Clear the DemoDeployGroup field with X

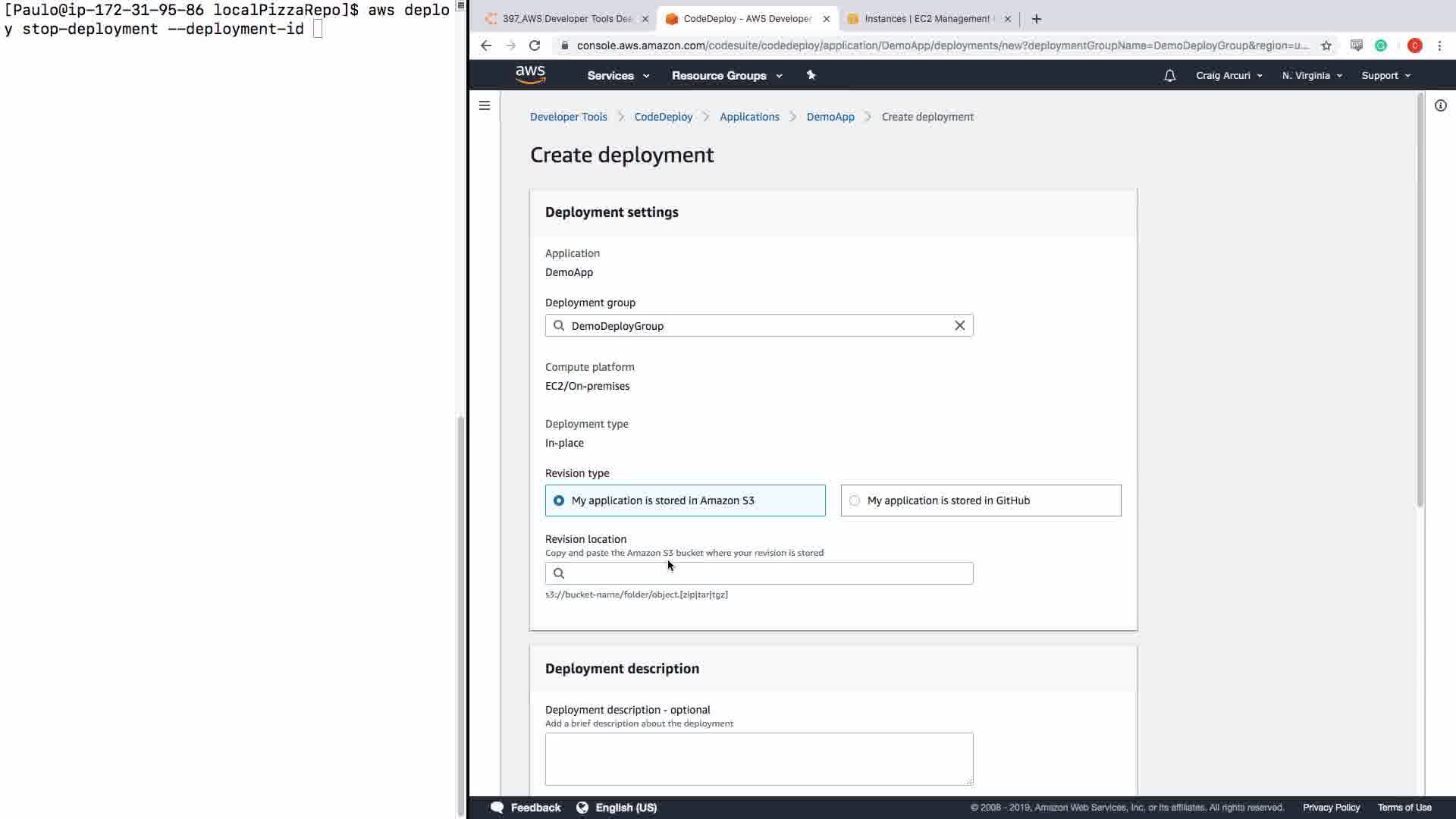[959, 325]
